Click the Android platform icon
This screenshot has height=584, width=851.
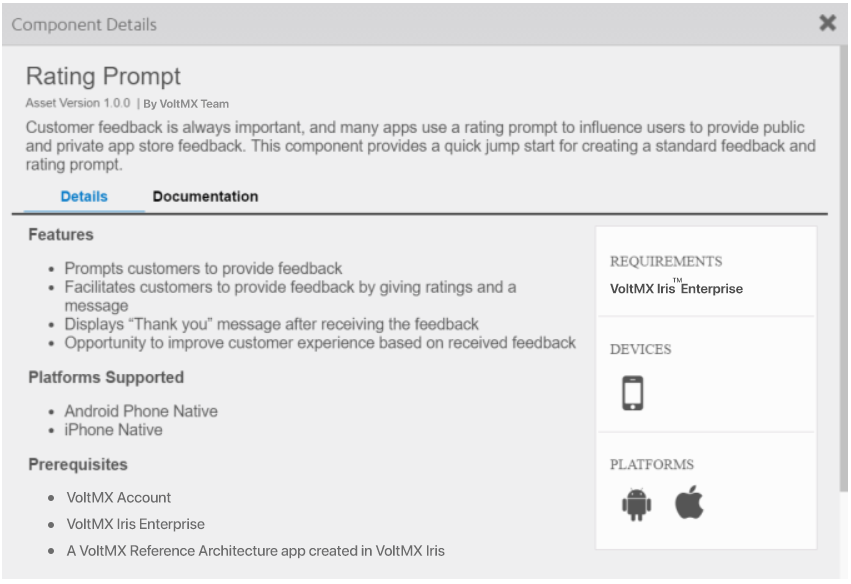(636, 505)
